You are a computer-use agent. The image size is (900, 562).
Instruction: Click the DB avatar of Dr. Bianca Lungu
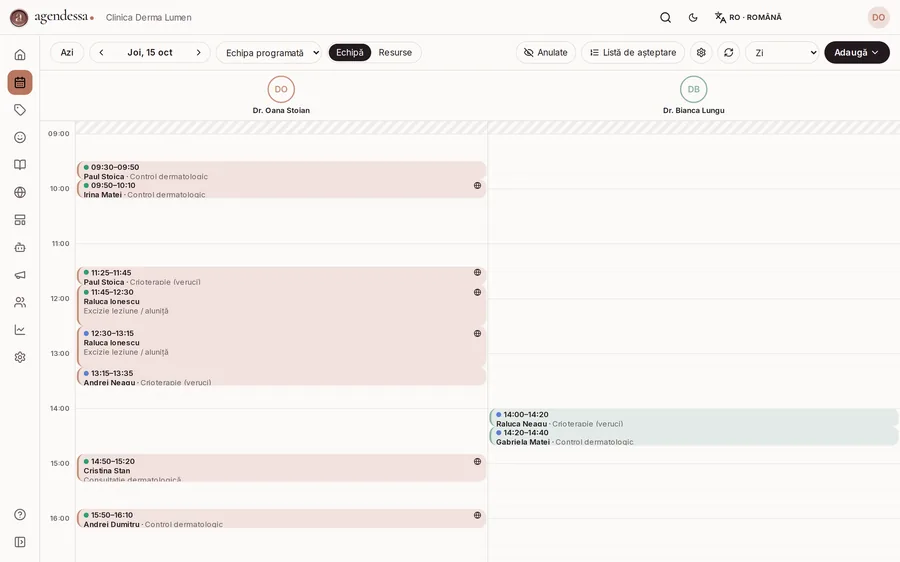[x=693, y=89]
